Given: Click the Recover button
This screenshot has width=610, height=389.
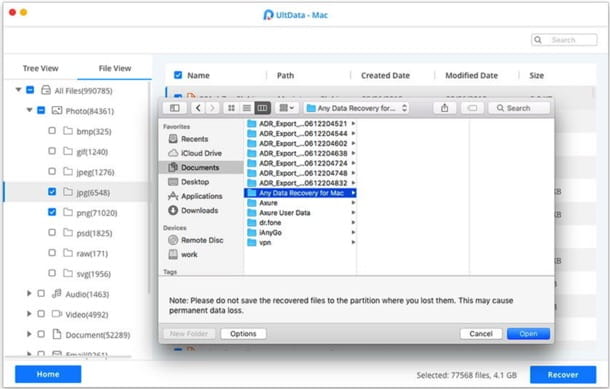Looking at the screenshot, I should coord(563,375).
